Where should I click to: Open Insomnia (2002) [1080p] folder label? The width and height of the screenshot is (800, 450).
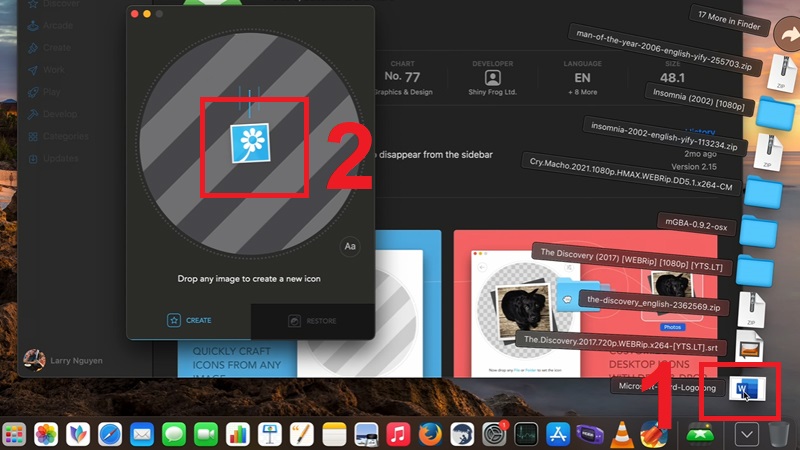point(698,100)
